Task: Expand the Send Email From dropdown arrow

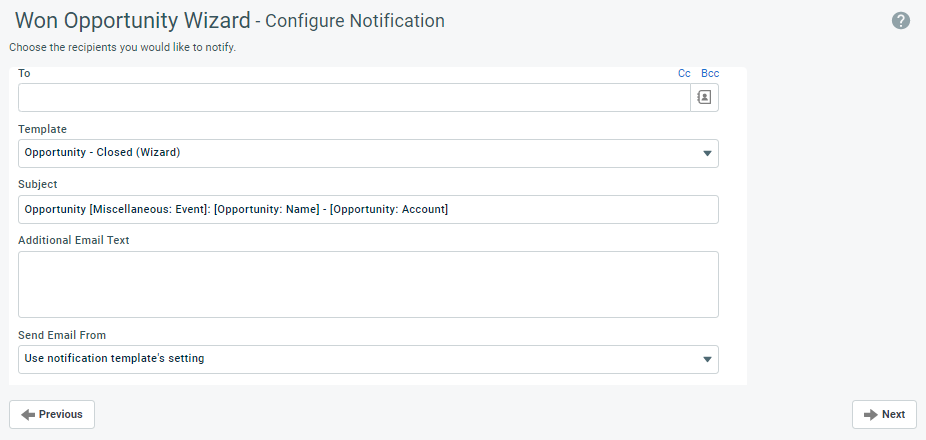Action: pos(707,359)
